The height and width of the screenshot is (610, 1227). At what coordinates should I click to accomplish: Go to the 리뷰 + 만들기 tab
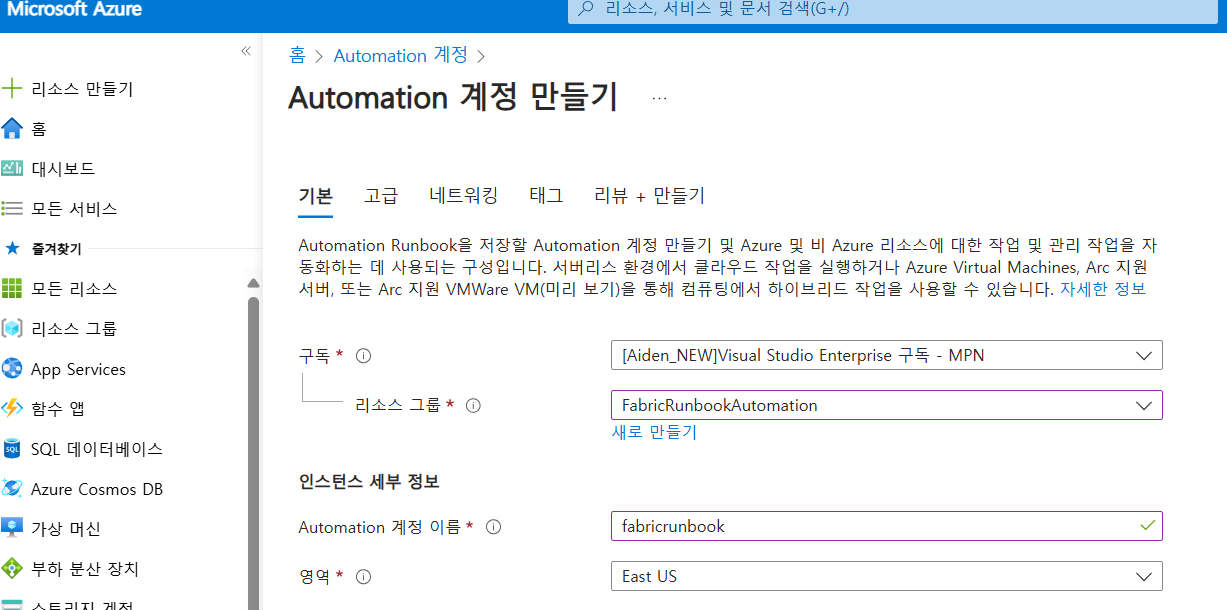point(650,196)
